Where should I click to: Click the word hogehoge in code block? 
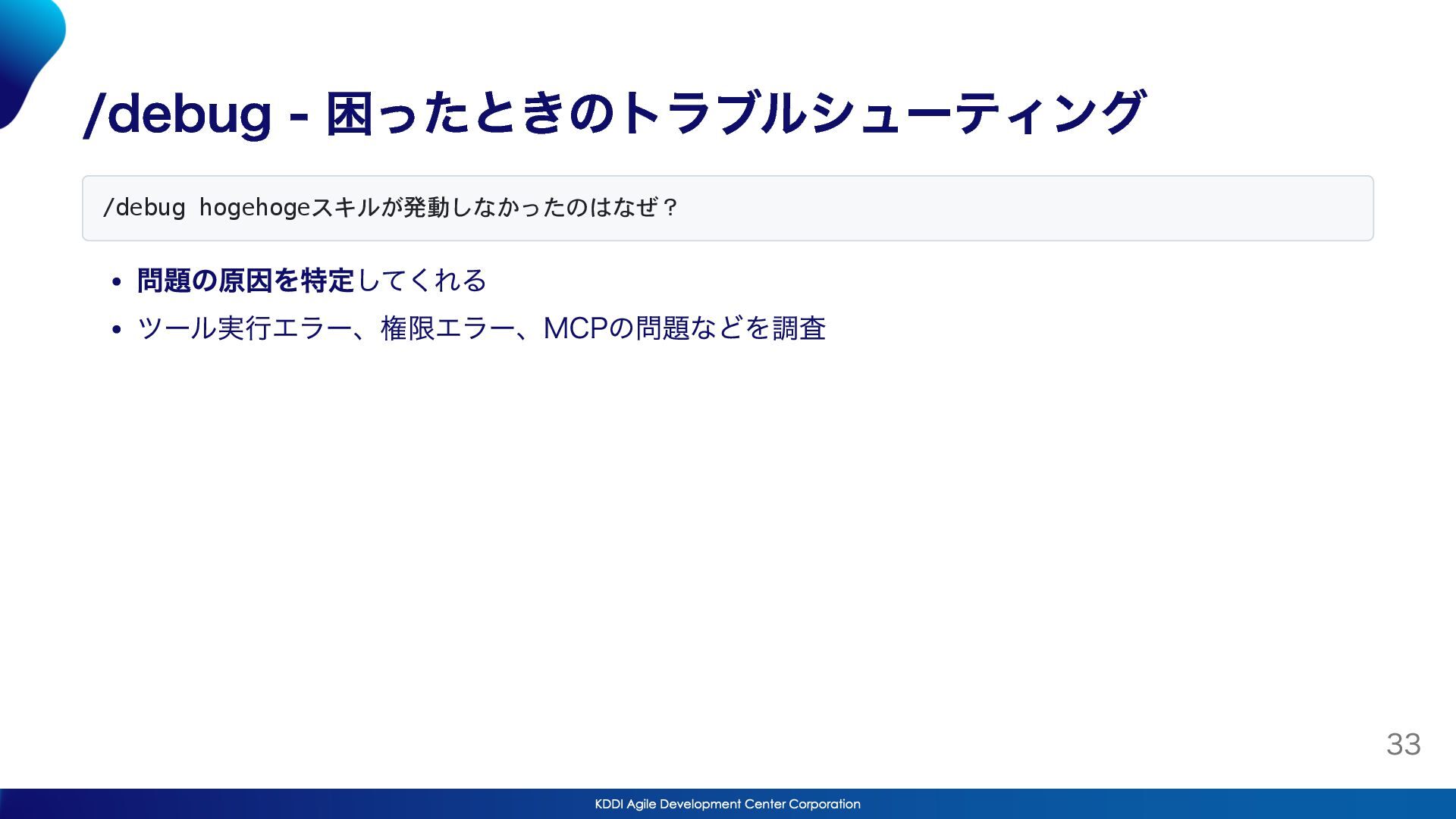coord(255,207)
